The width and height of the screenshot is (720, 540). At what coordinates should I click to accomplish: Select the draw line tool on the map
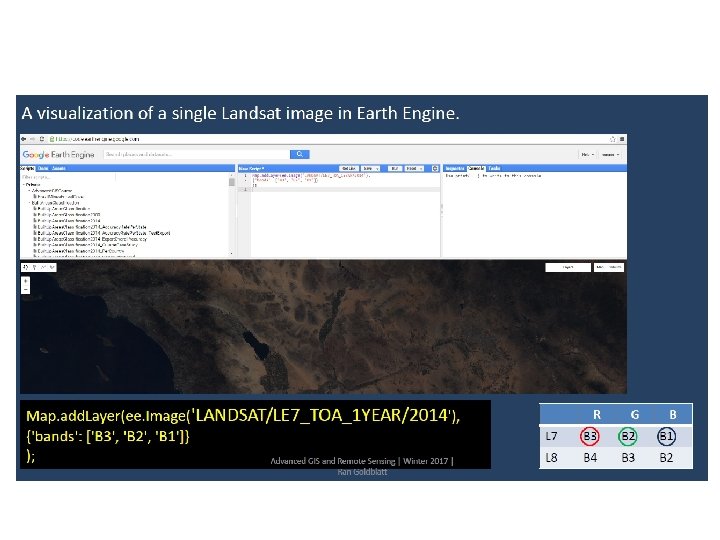click(x=43, y=267)
